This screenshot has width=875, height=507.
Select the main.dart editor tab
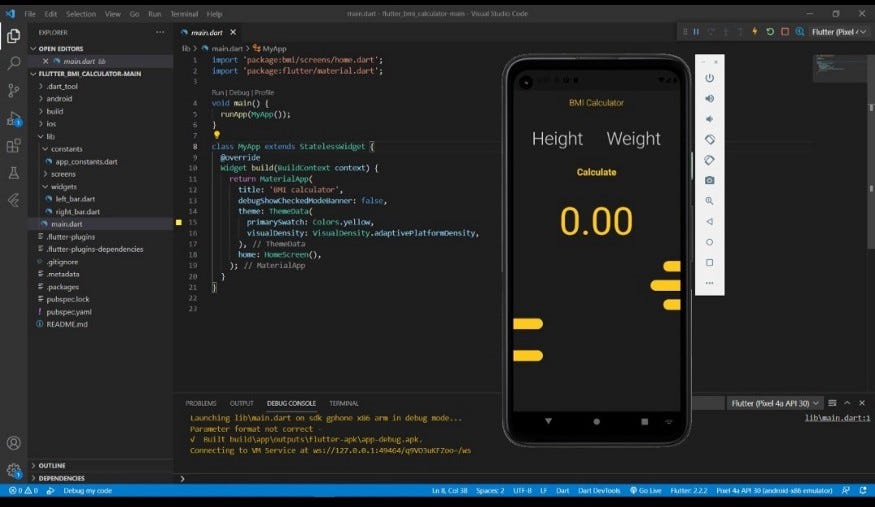pyautogui.click(x=208, y=32)
